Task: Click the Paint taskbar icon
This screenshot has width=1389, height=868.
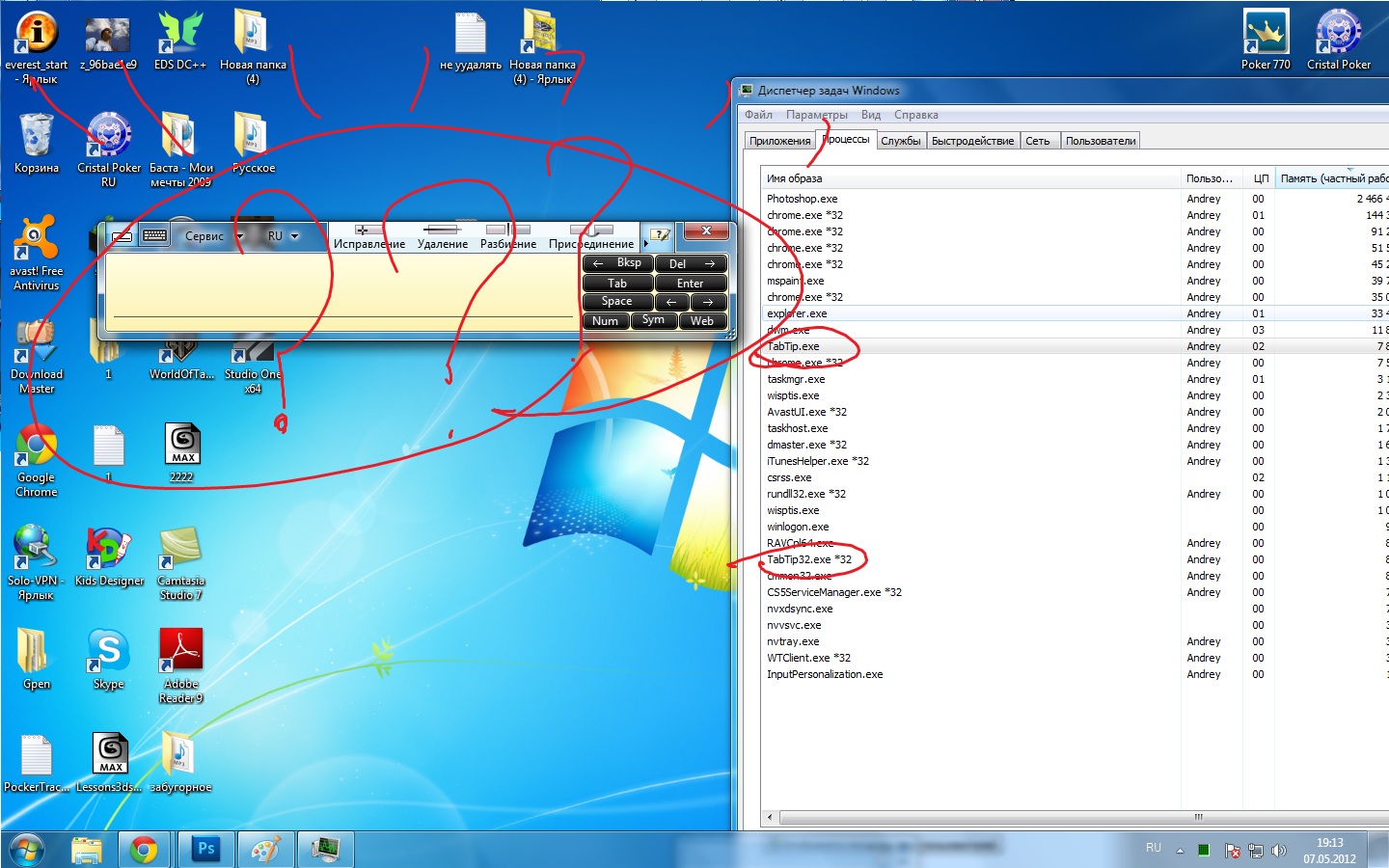Action: click(265, 849)
